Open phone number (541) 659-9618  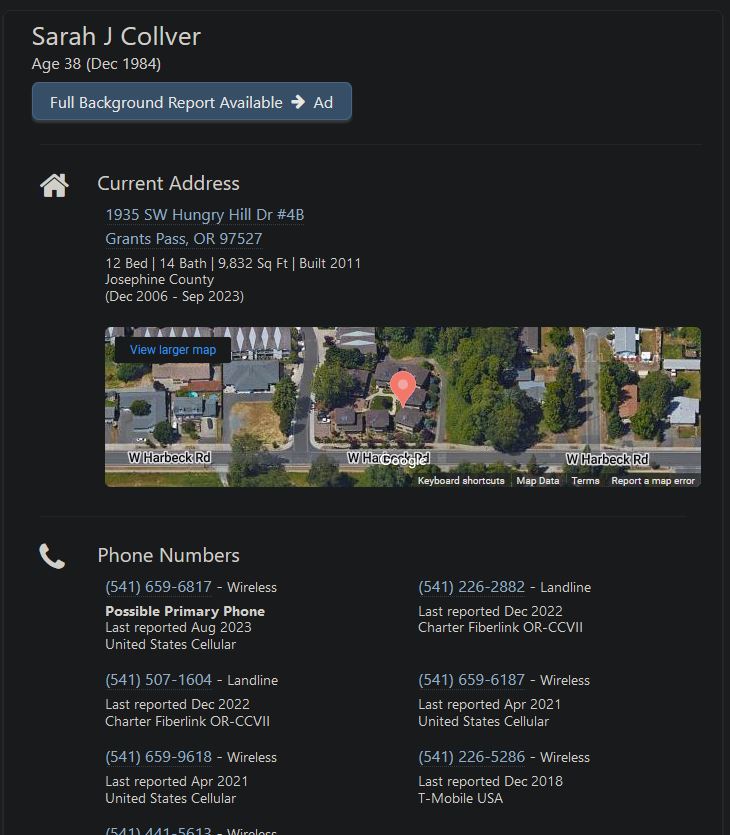[159, 757]
